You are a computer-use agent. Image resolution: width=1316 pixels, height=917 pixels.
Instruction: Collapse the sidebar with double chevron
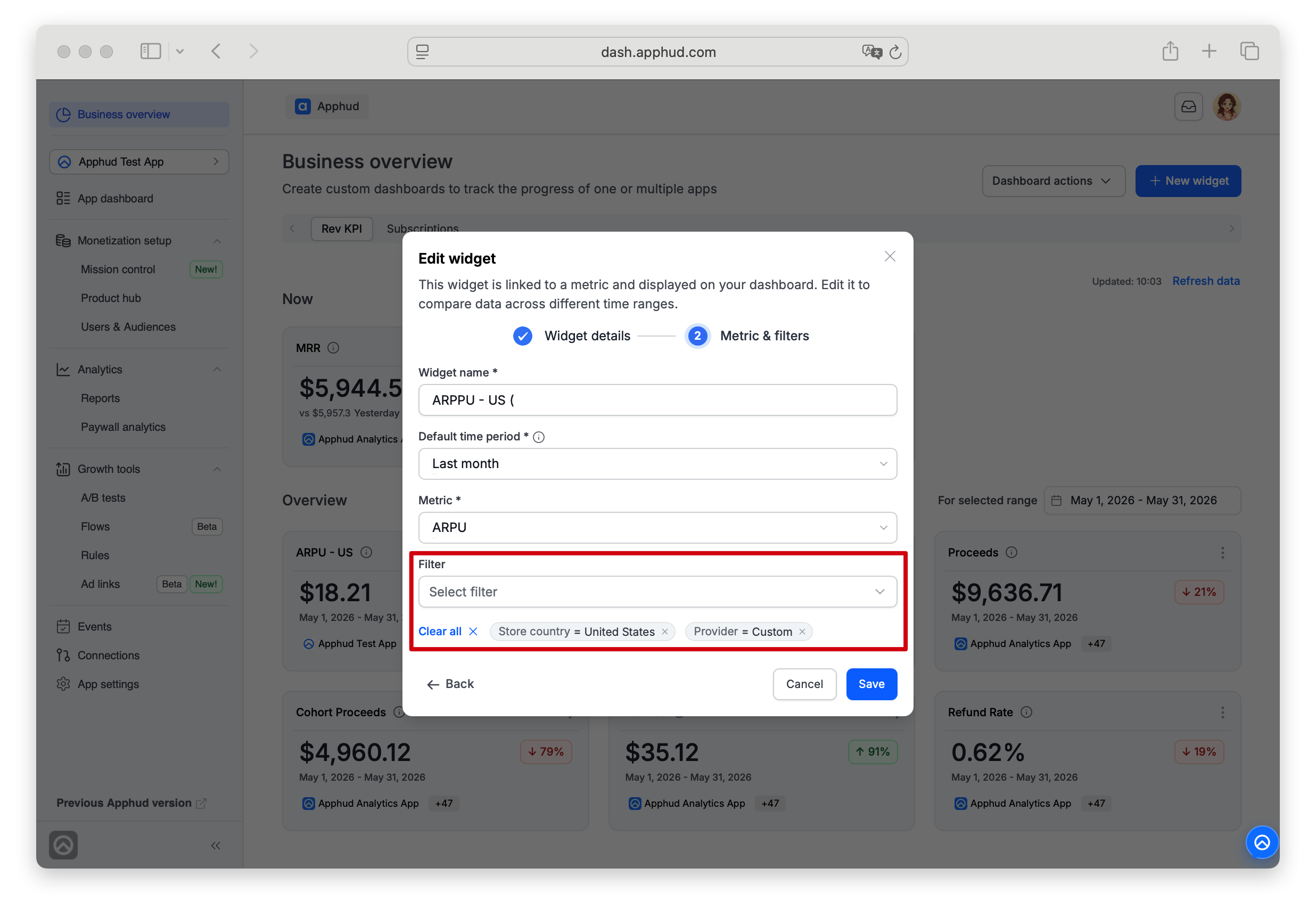pos(216,845)
